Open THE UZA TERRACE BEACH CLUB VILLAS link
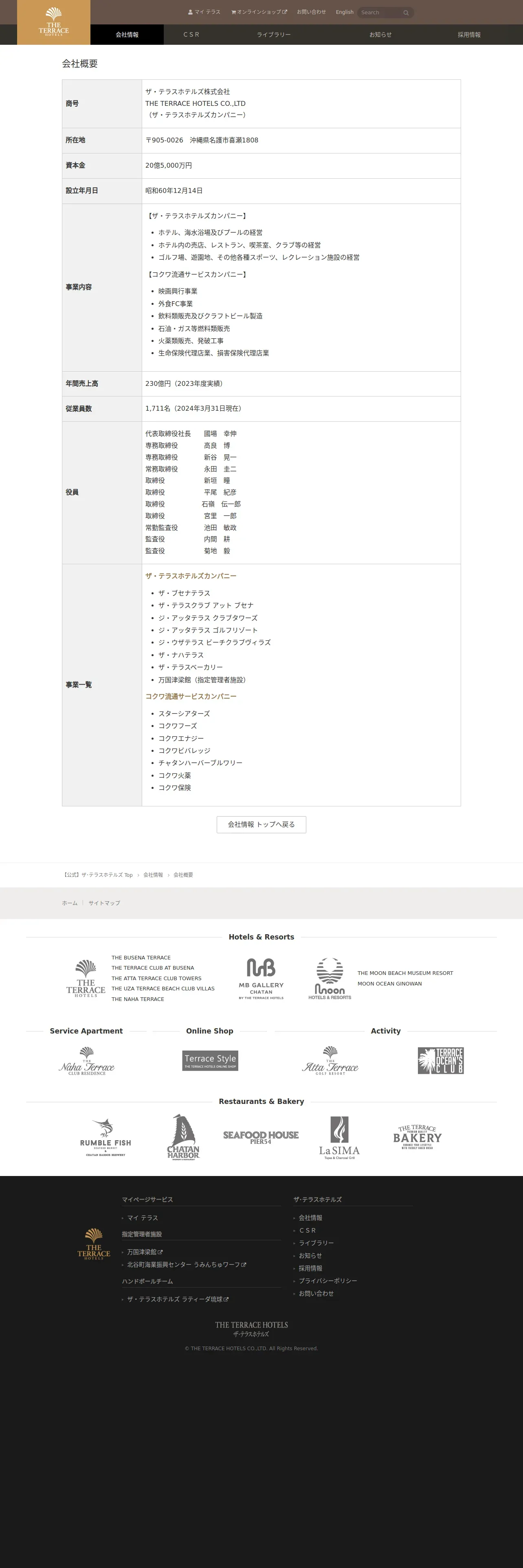The width and height of the screenshot is (523, 1568). tap(163, 988)
